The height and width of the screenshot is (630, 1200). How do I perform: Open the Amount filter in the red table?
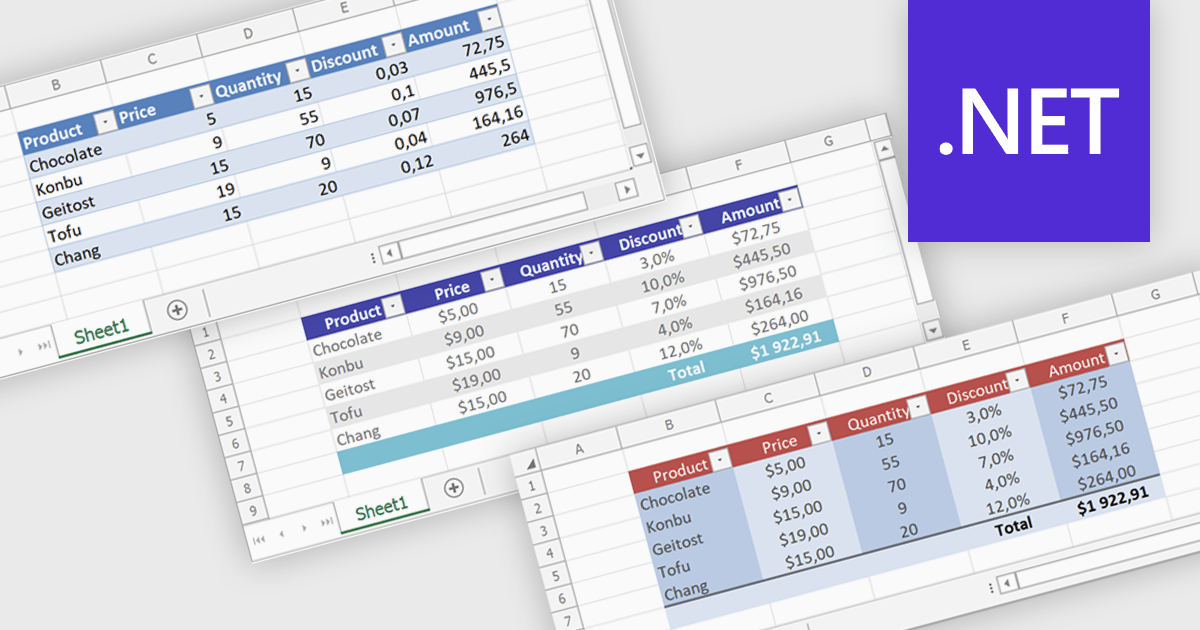coord(1118,352)
